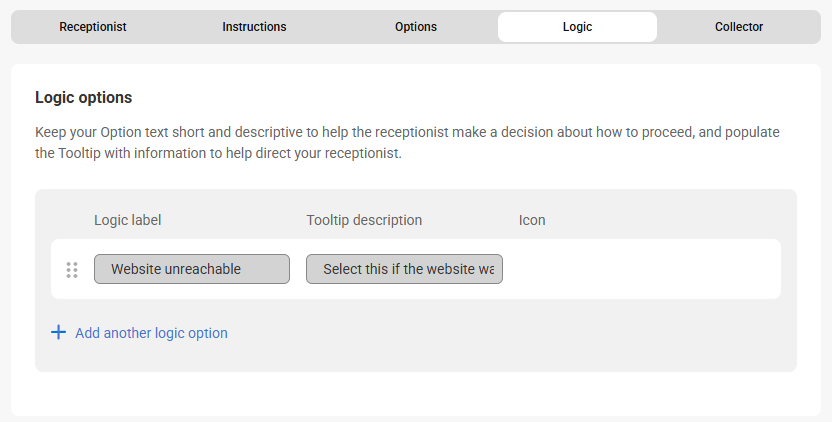
Task: Open the Instructions tab
Action: point(254,27)
